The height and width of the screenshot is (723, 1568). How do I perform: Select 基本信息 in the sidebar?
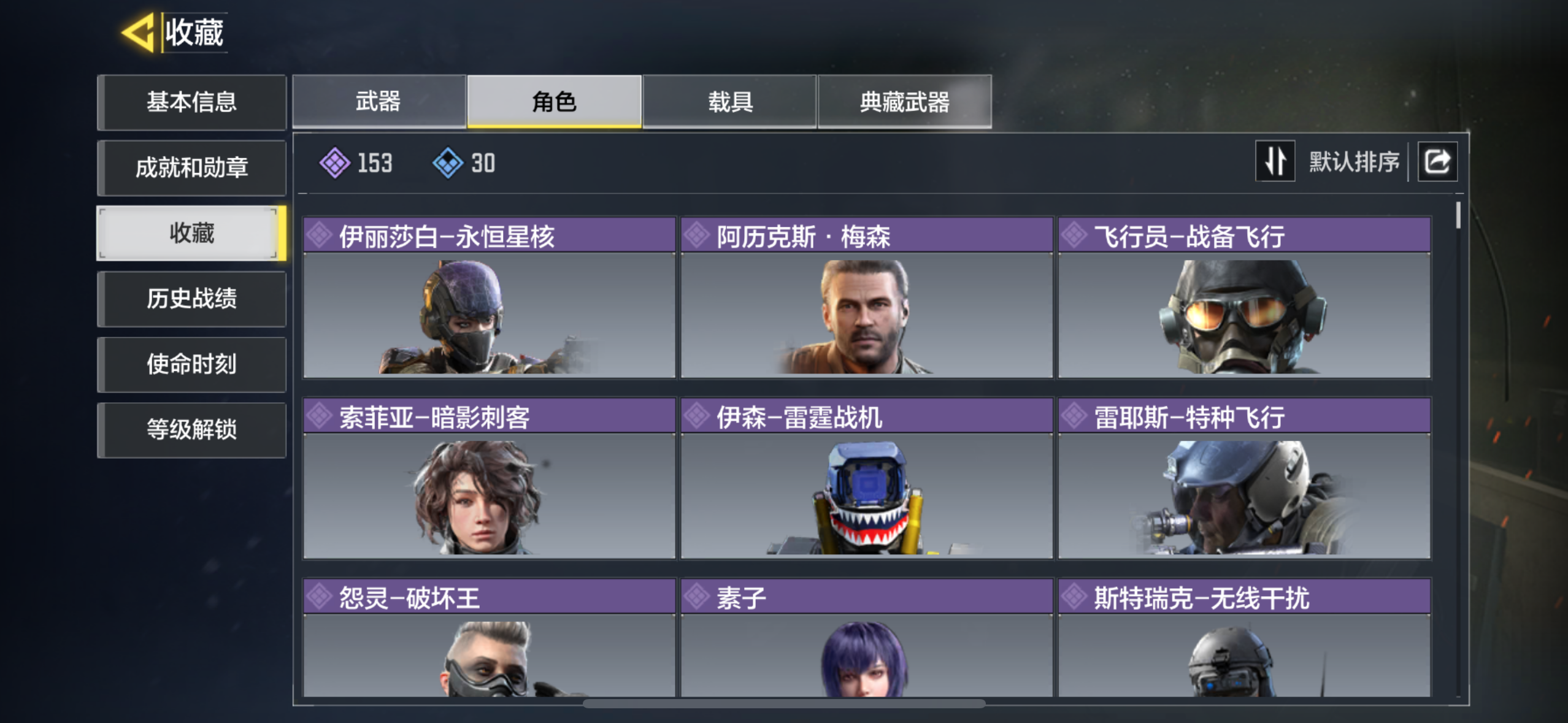pyautogui.click(x=191, y=102)
